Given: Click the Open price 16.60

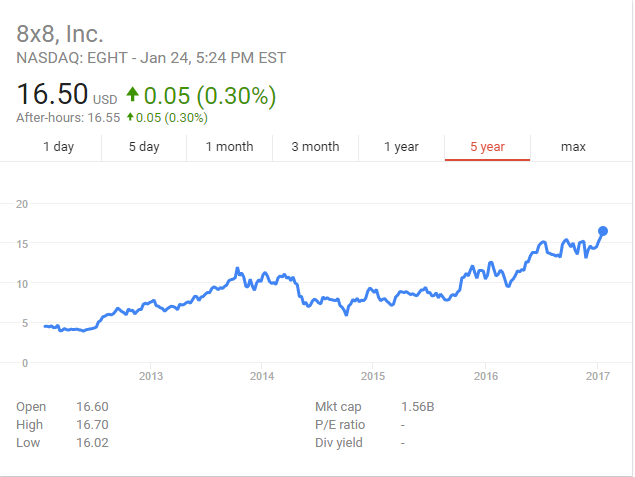Looking at the screenshot, I should tap(92, 407).
